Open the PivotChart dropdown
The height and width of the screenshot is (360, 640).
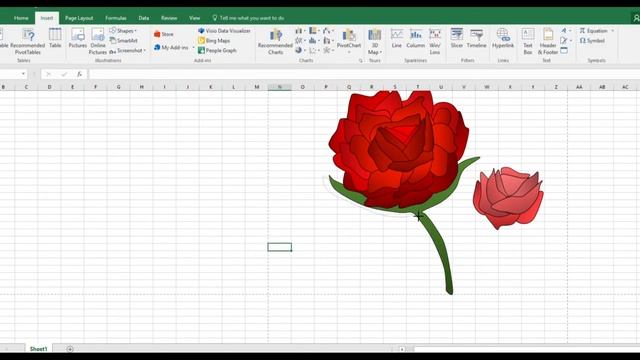349,41
